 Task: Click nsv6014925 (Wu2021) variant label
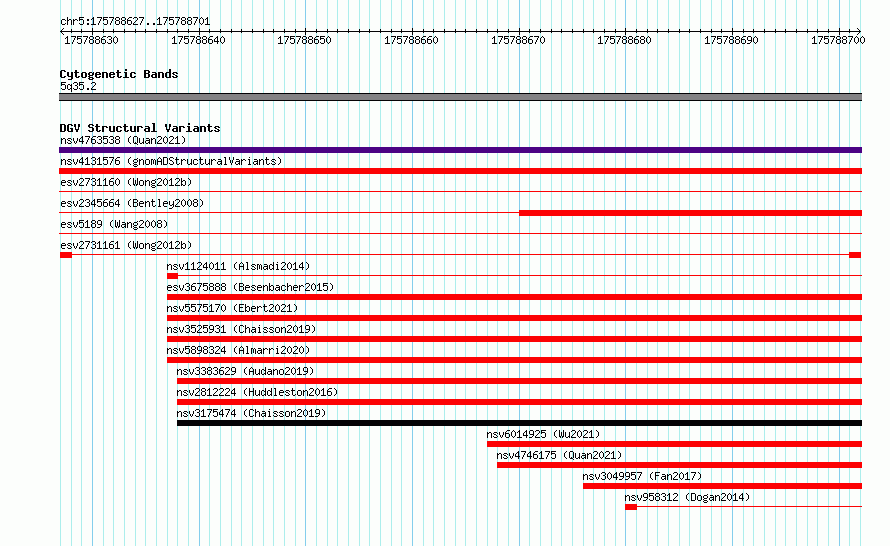[543, 434]
